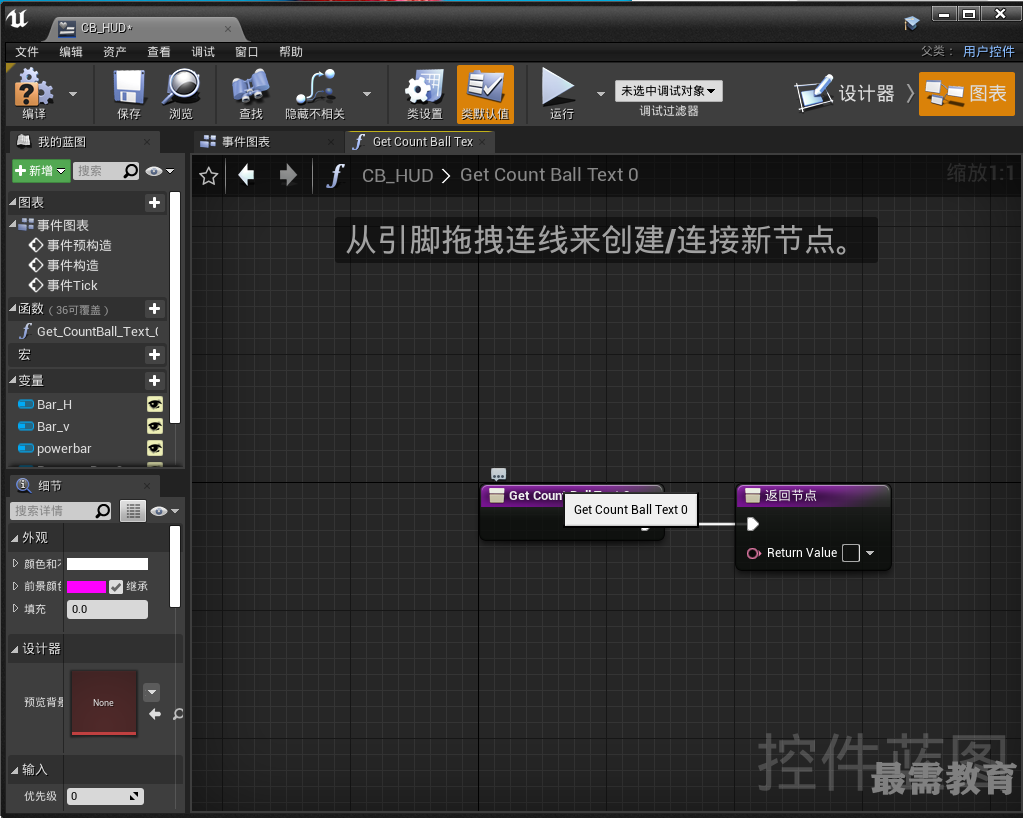
Task: Click the Find (查找) binoculars icon
Action: (x=251, y=93)
